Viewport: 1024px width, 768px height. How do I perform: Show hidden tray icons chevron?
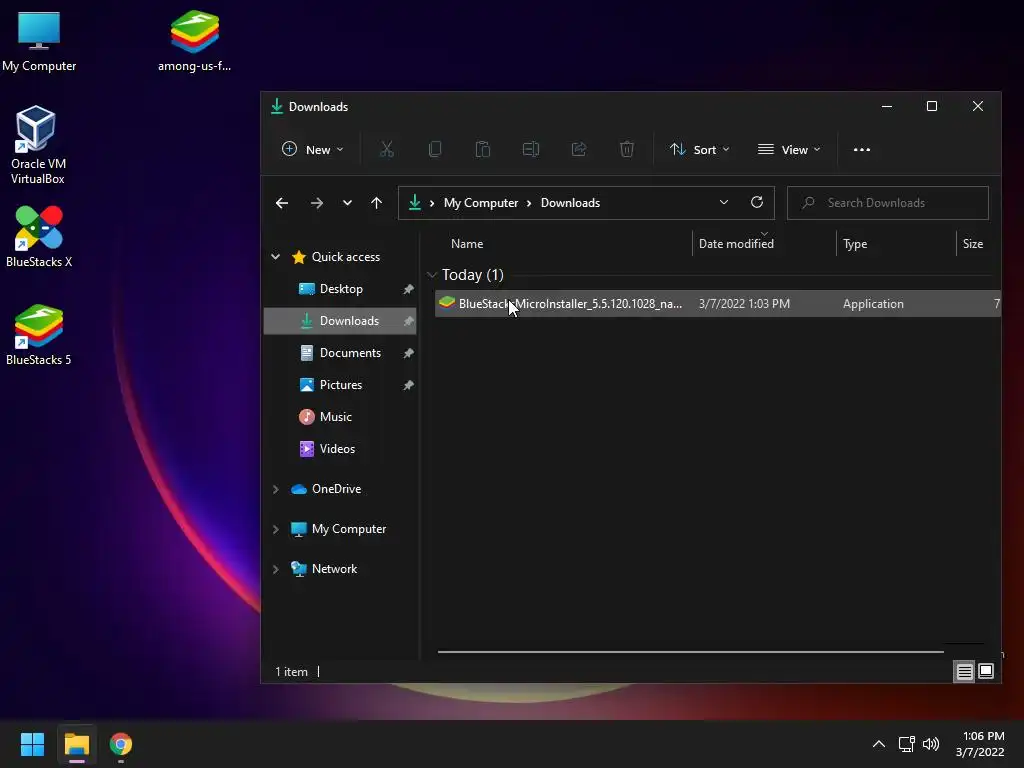[x=879, y=744]
